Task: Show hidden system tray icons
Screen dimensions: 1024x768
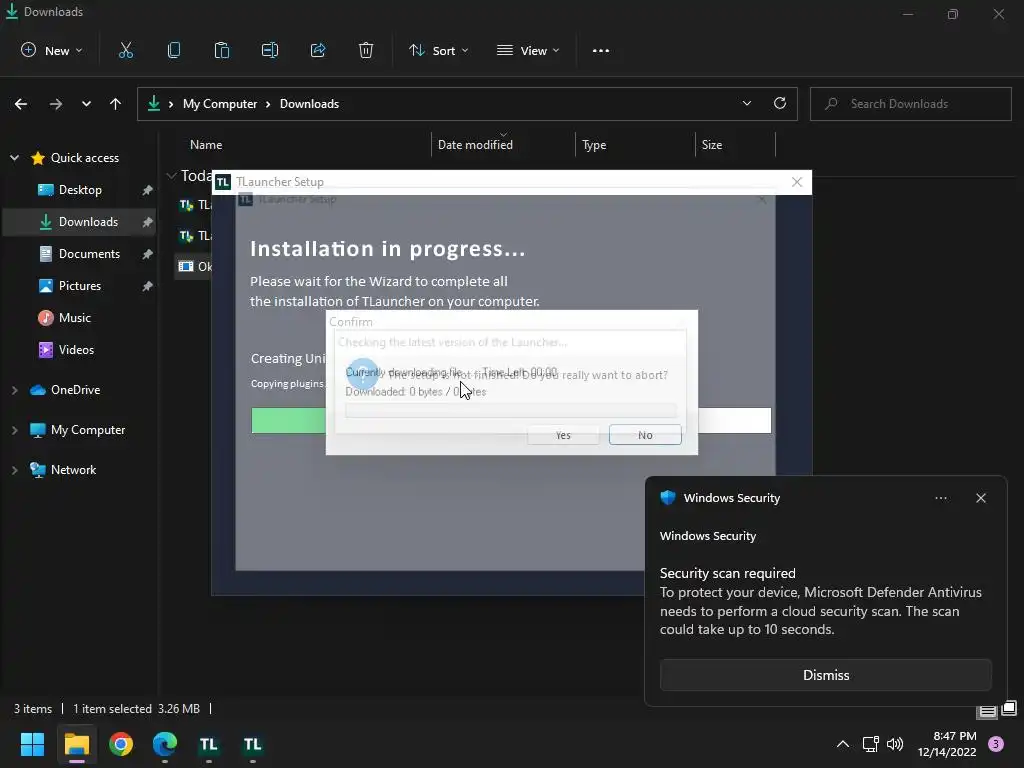Action: point(842,744)
